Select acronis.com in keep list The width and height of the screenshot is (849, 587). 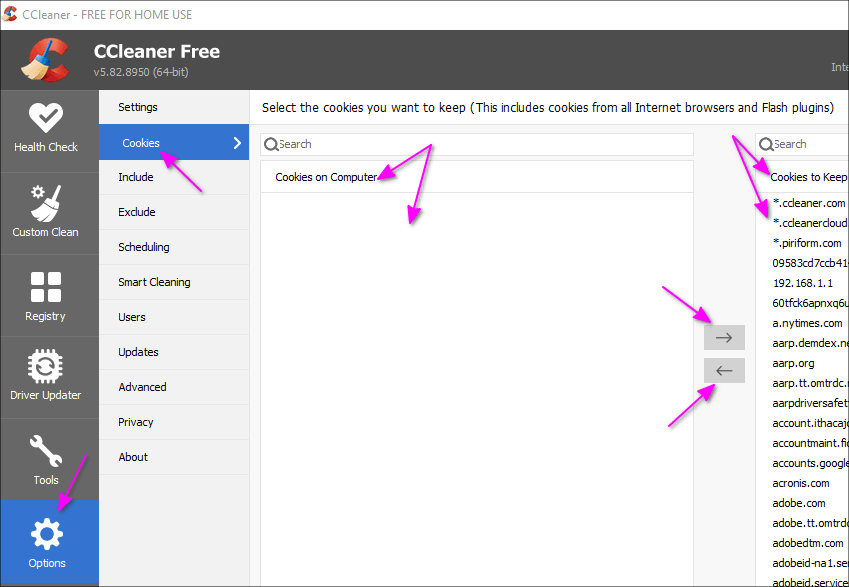point(802,483)
